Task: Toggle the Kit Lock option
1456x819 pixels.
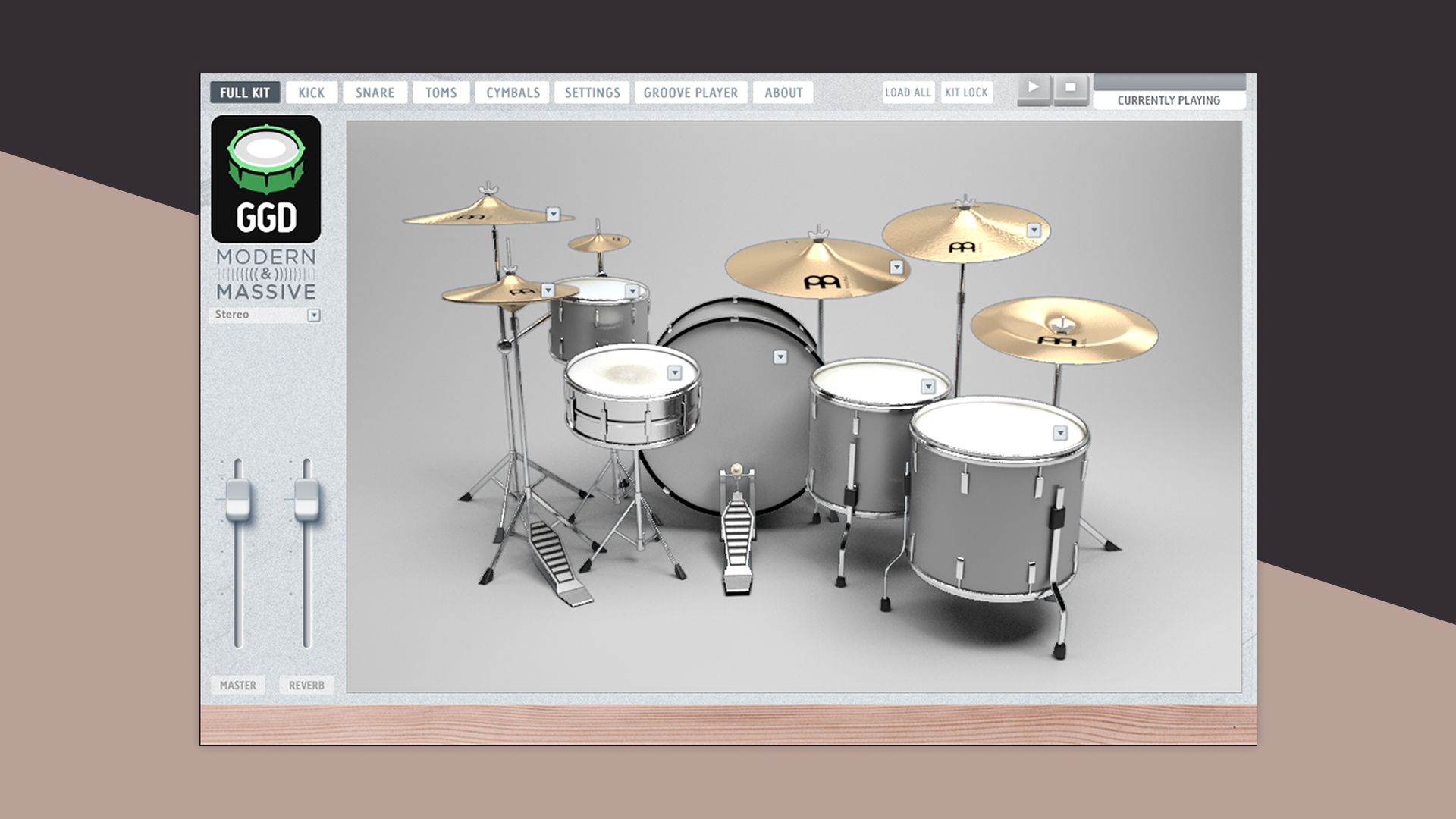Action: point(966,93)
